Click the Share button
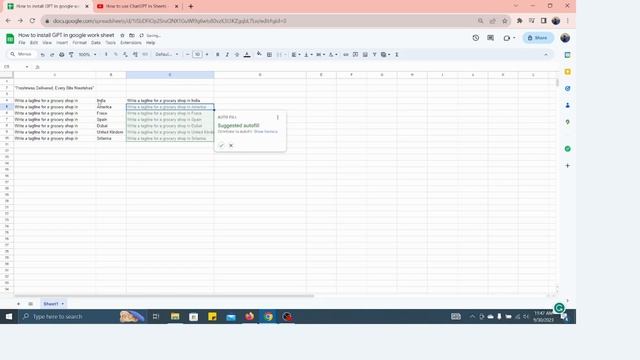 coord(538,38)
